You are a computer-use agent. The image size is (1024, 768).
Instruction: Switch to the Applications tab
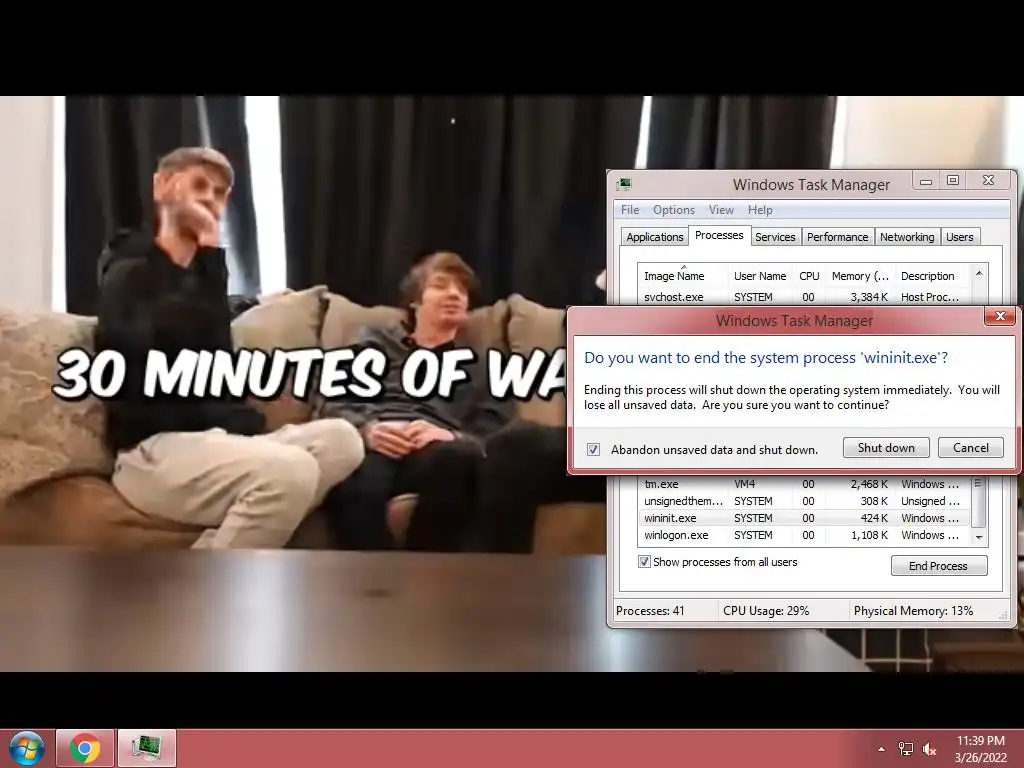tap(654, 237)
